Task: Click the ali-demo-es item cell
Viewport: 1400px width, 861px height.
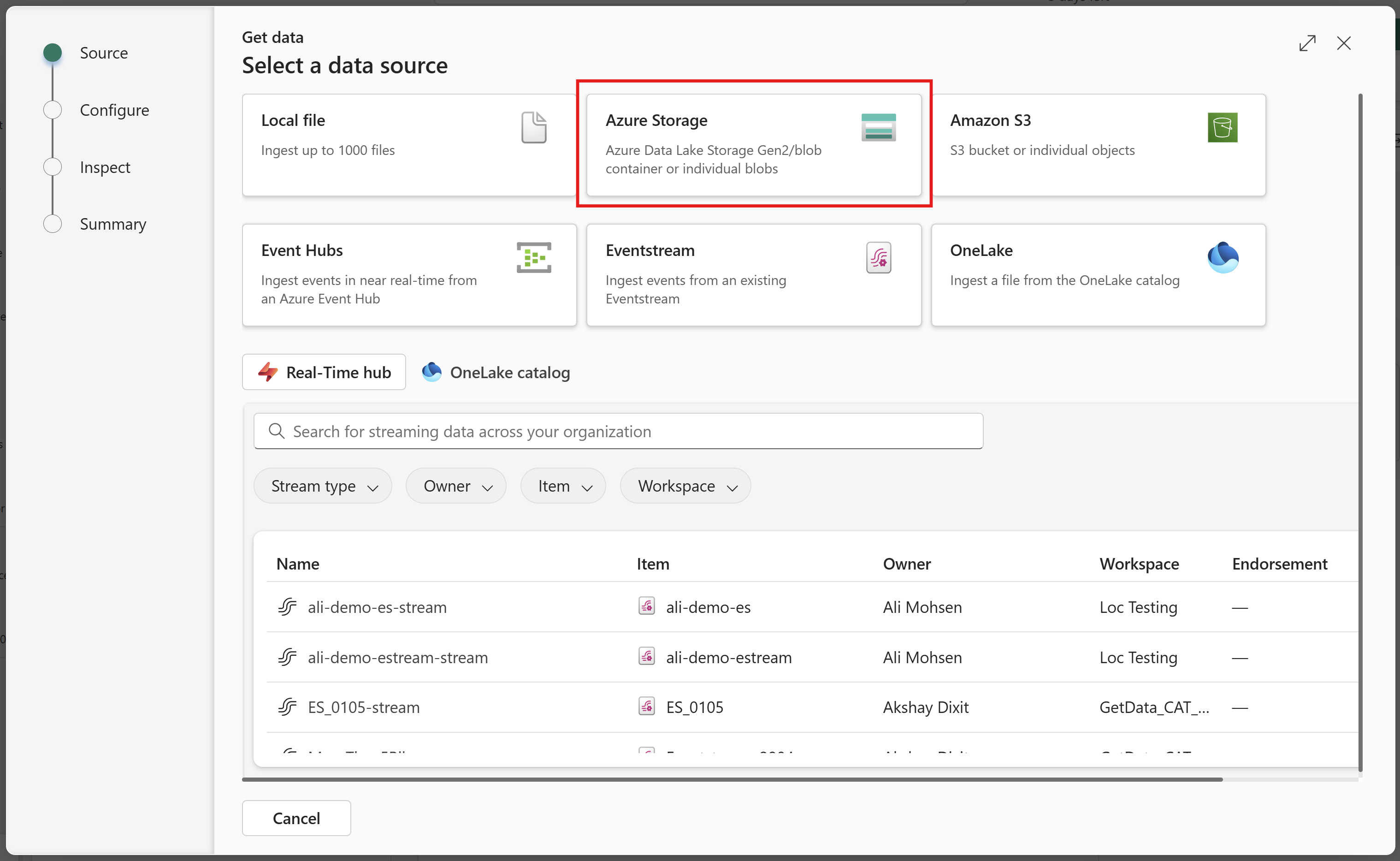Action: [x=708, y=607]
